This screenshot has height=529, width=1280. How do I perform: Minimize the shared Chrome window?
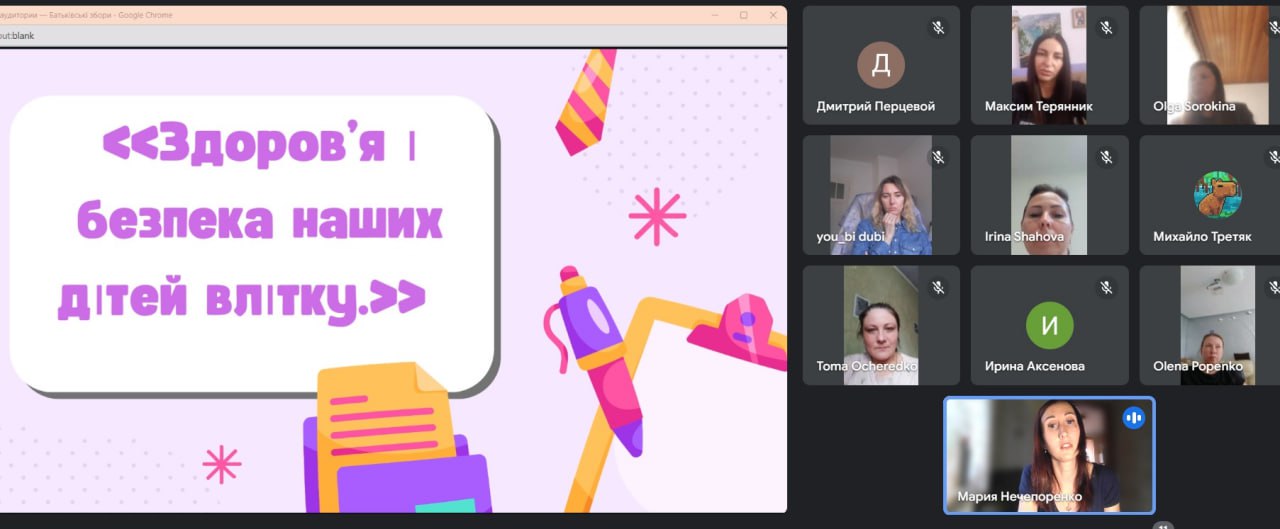(x=715, y=15)
